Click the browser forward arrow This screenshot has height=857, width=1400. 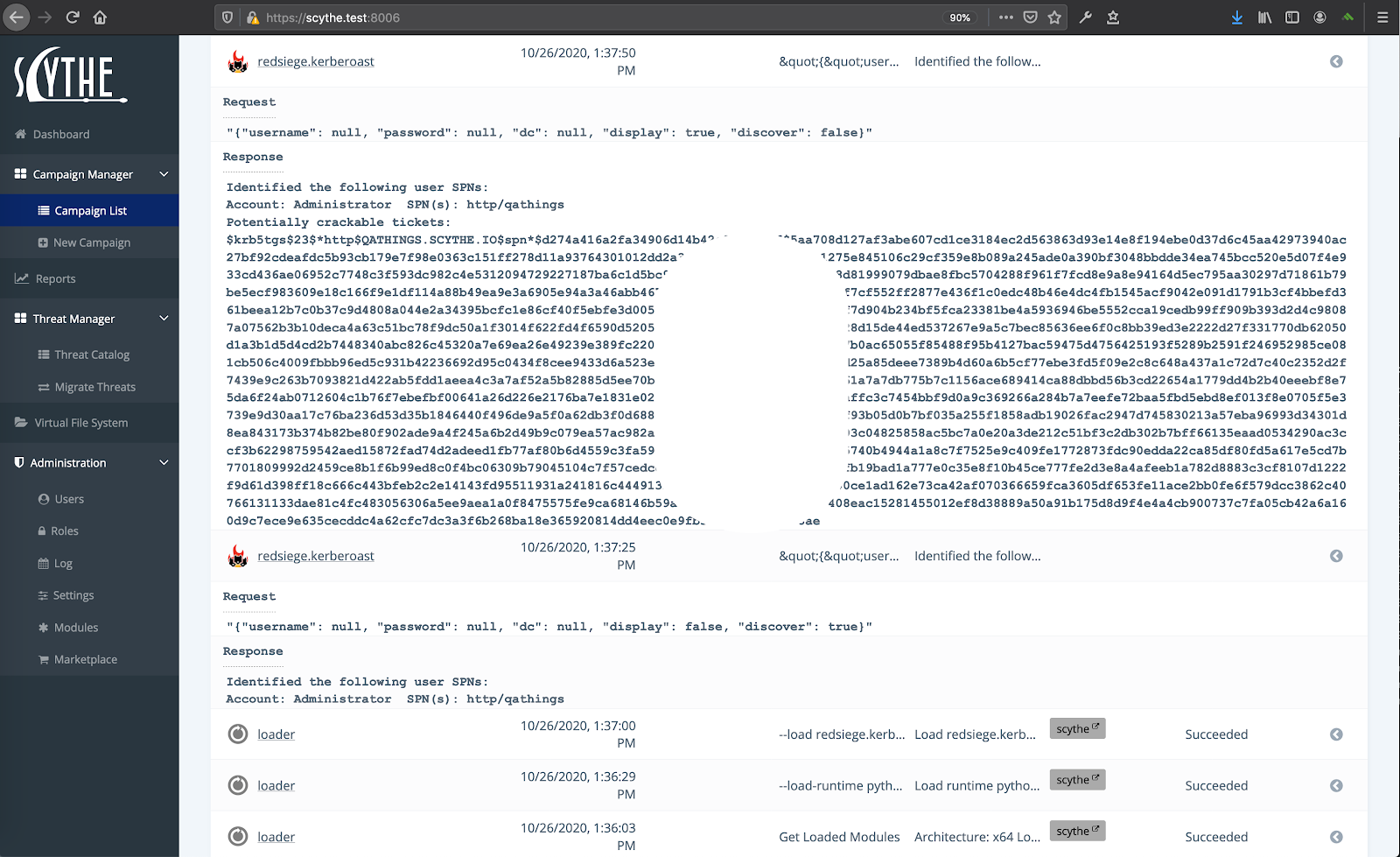[45, 18]
